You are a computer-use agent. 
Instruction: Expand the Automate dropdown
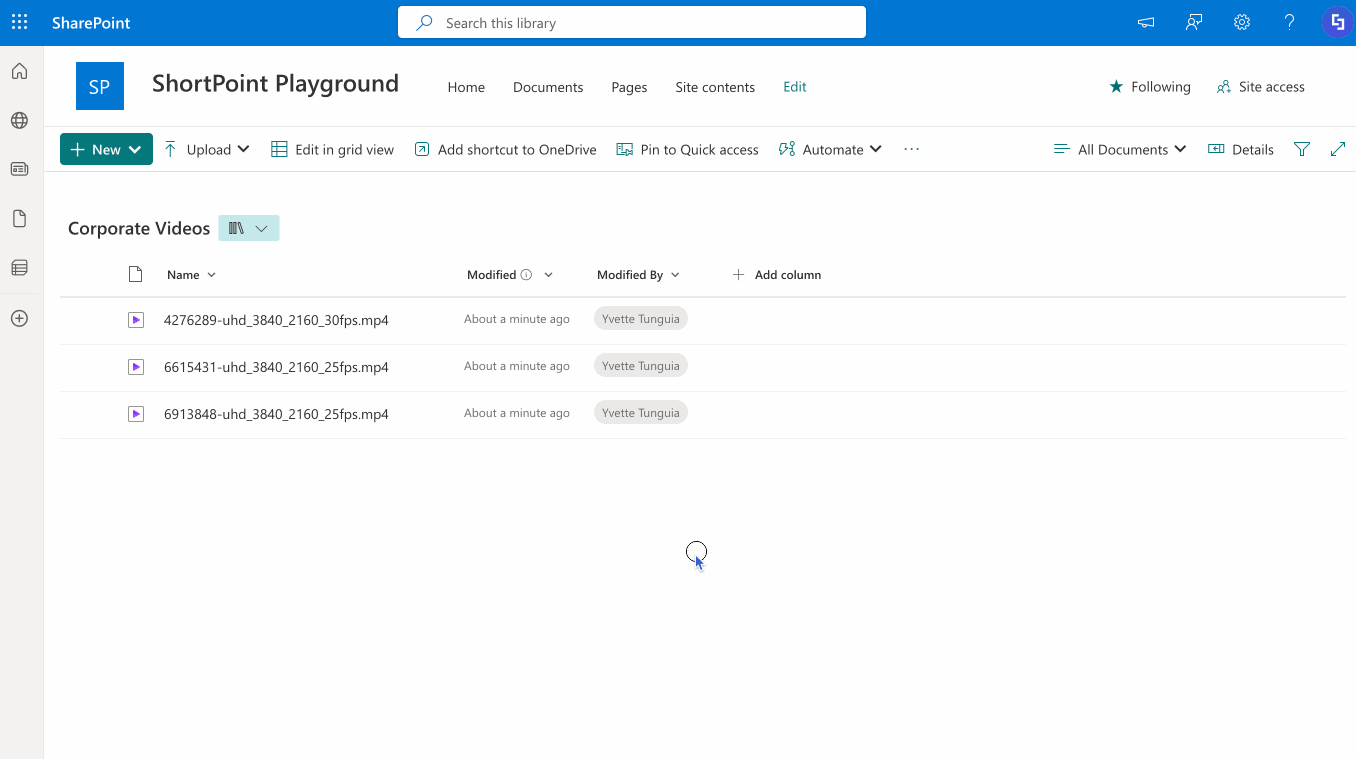(830, 148)
